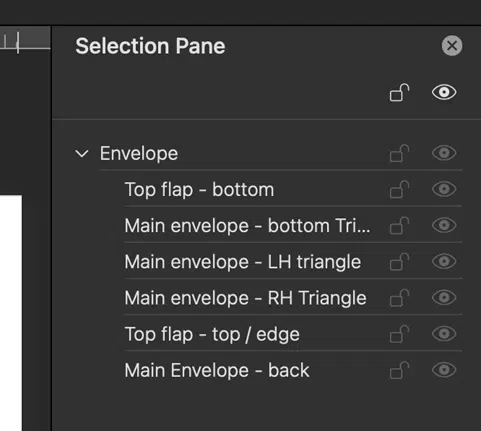The image size is (481, 431).
Task: Toggle lock for all objects in header
Action: tap(399, 92)
